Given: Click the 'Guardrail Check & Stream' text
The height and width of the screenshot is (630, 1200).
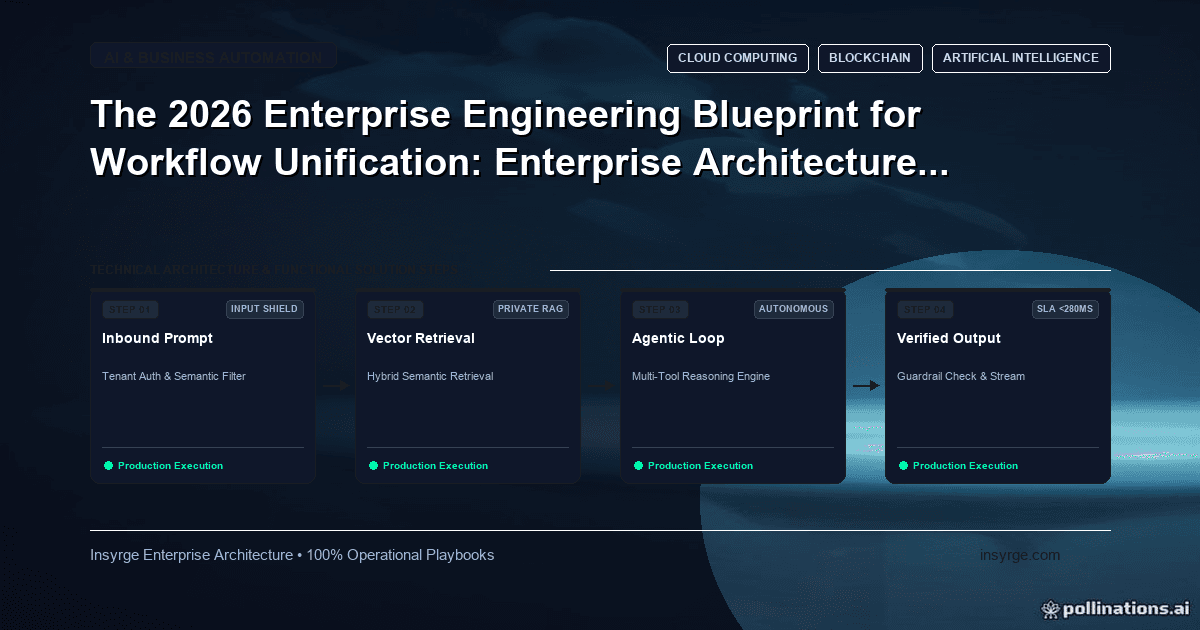Looking at the screenshot, I should 961,376.
